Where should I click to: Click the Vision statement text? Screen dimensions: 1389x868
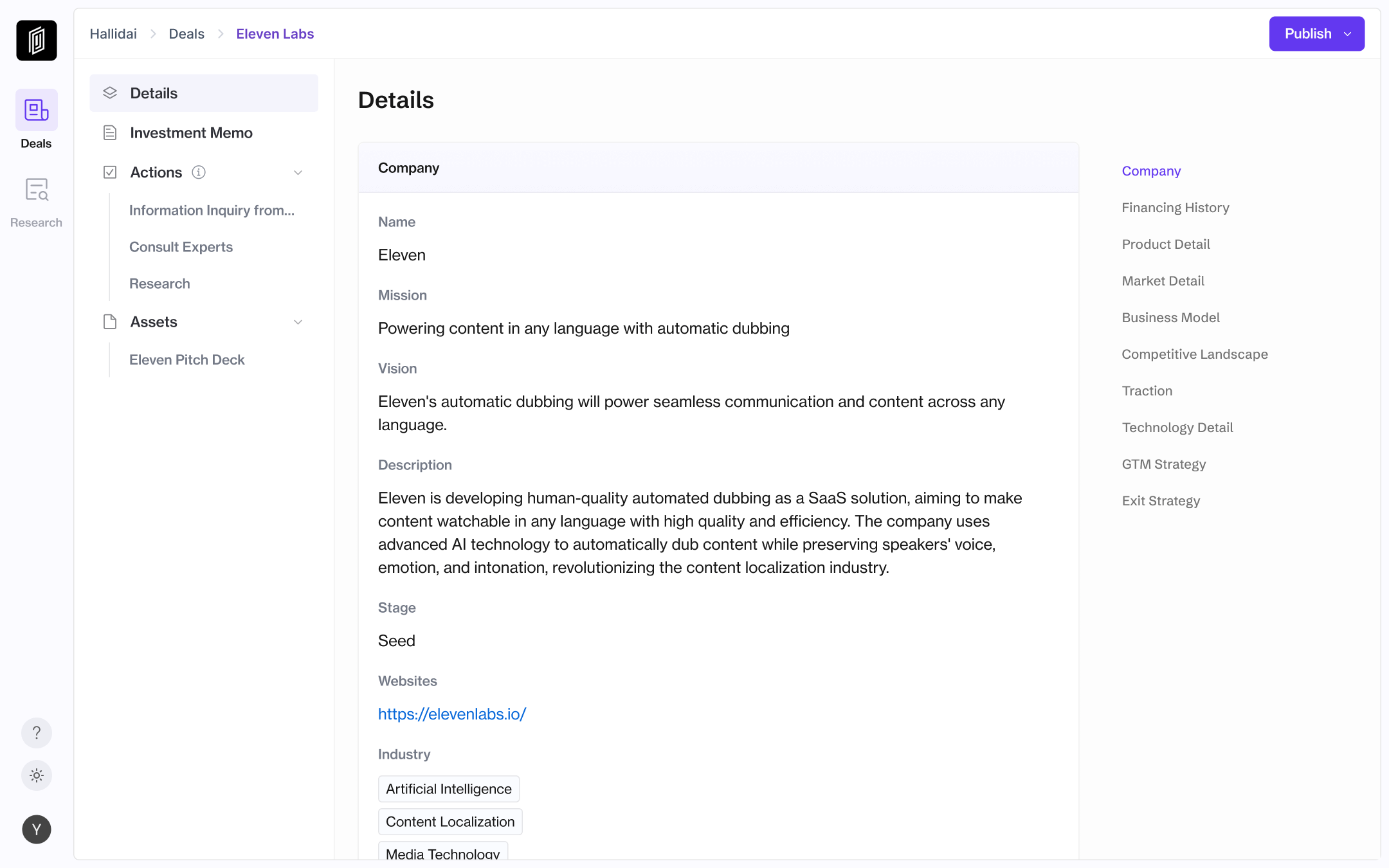point(692,413)
